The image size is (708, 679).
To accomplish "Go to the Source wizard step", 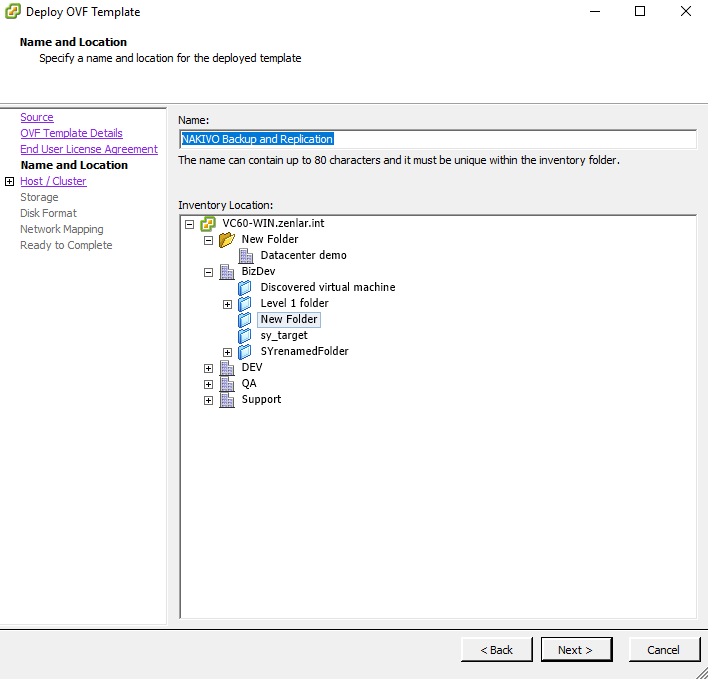I will tap(37, 117).
